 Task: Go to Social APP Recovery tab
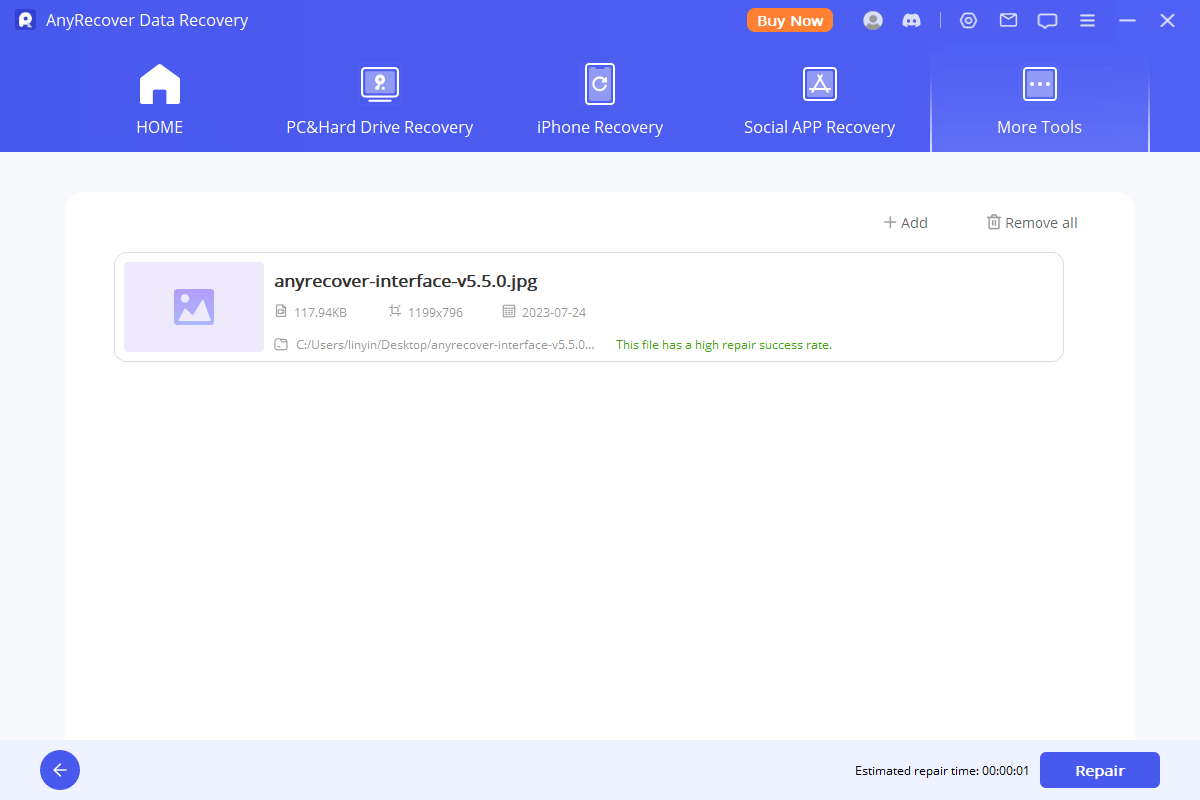pyautogui.click(x=819, y=99)
